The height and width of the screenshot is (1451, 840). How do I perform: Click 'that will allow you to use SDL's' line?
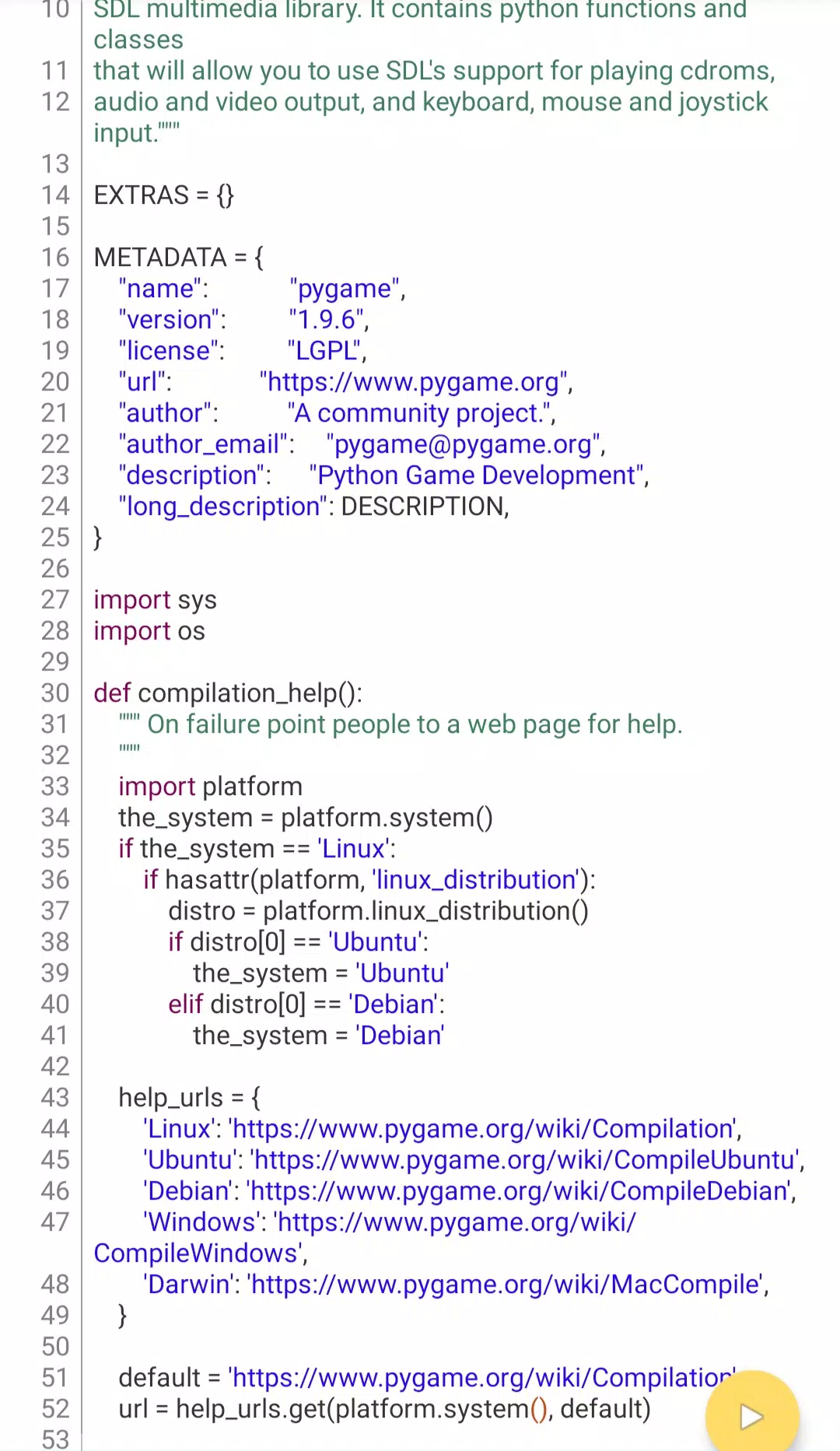[x=435, y=71]
